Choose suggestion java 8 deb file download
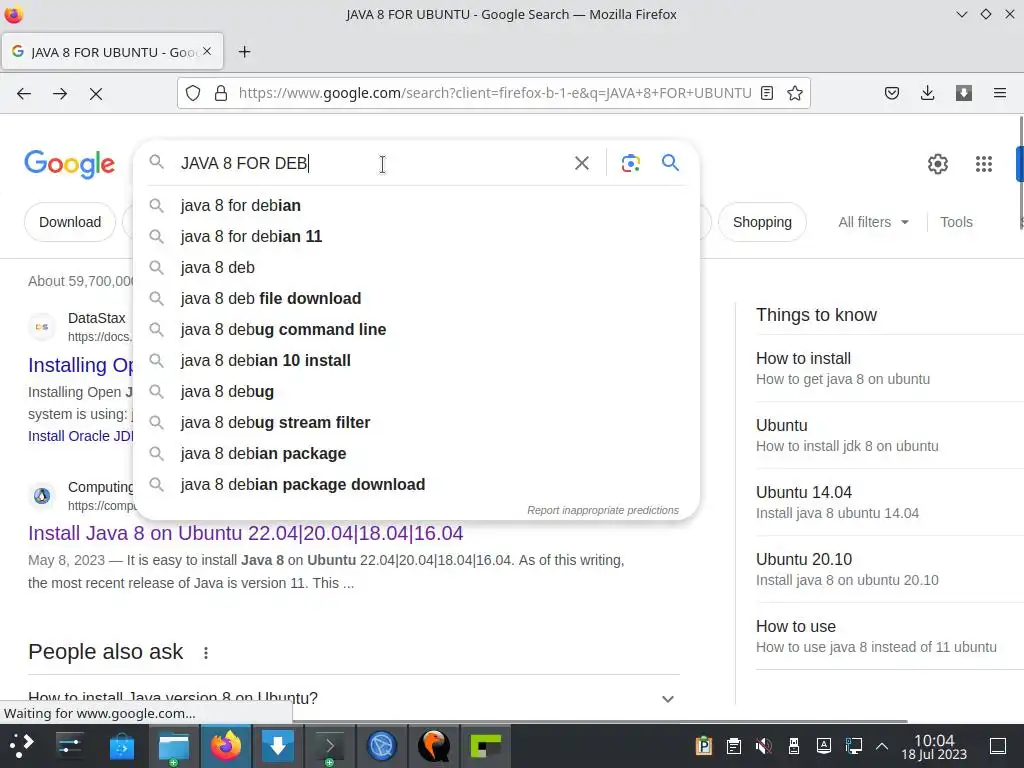This screenshot has width=1024, height=768. click(x=417, y=298)
